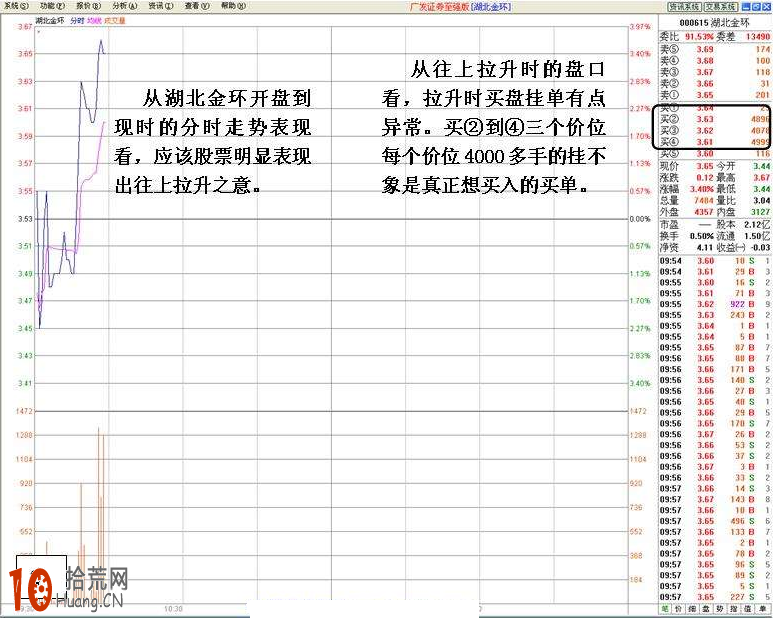Click the 净资 4.11 value
This screenshot has width=773, height=618.
704,247
